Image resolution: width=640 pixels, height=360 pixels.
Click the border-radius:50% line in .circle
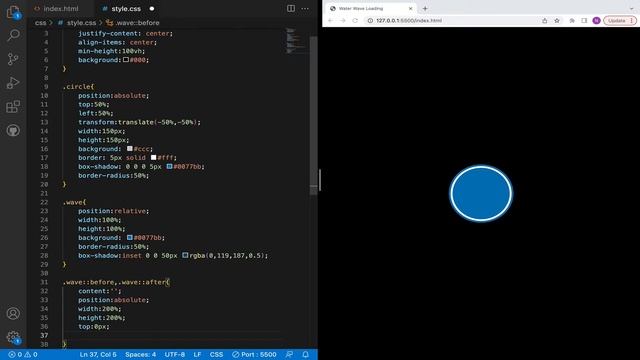[x=113, y=176]
